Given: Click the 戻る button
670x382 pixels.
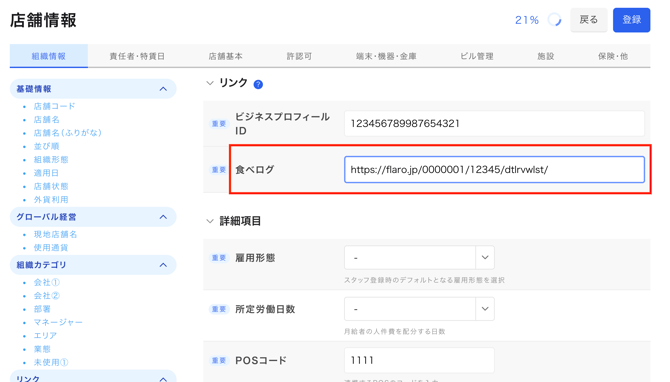Looking at the screenshot, I should coord(588,20).
